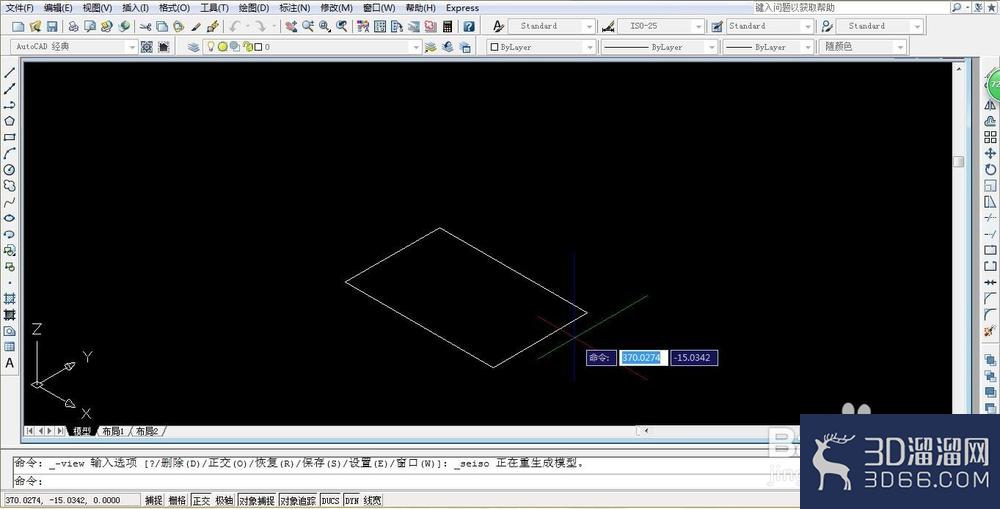The width and height of the screenshot is (1000, 509).
Task: Open the 绘图(D) menu
Action: pyautogui.click(x=254, y=8)
